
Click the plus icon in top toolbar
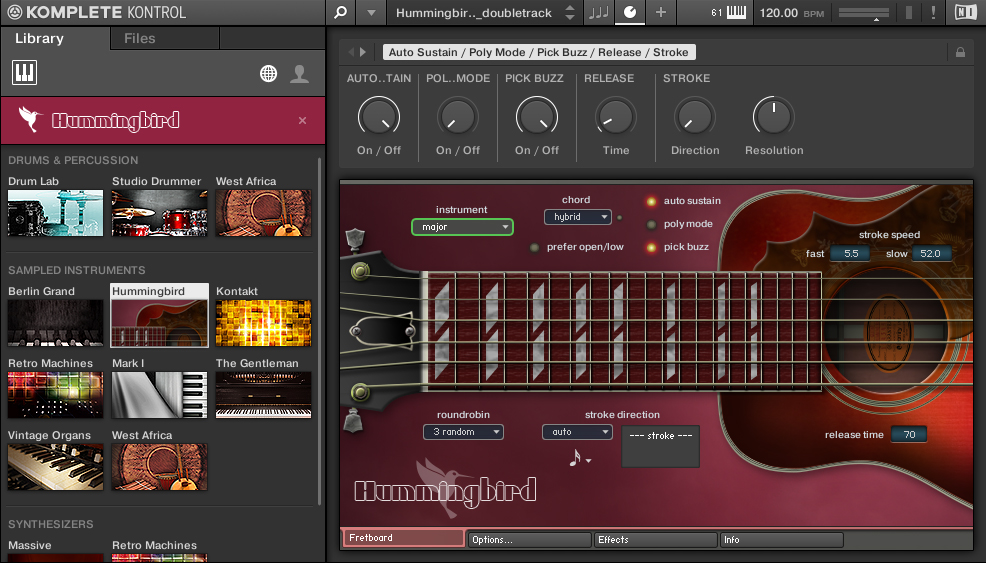point(660,13)
